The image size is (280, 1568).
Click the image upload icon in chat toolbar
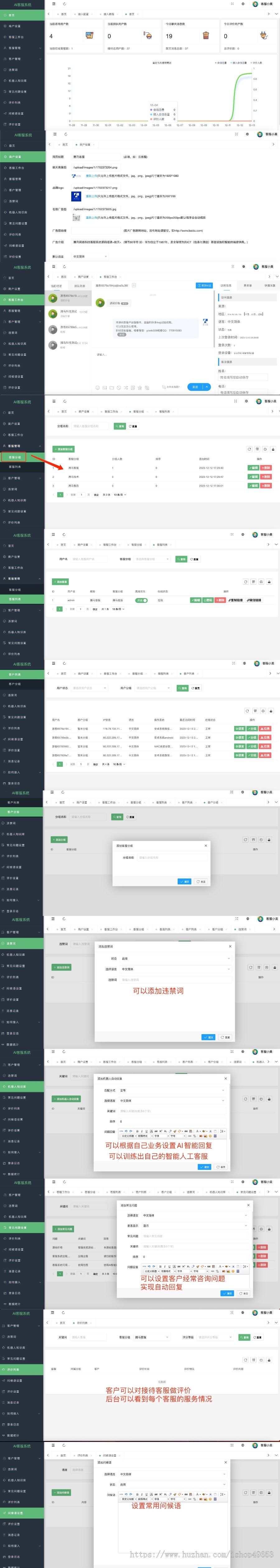click(104, 387)
